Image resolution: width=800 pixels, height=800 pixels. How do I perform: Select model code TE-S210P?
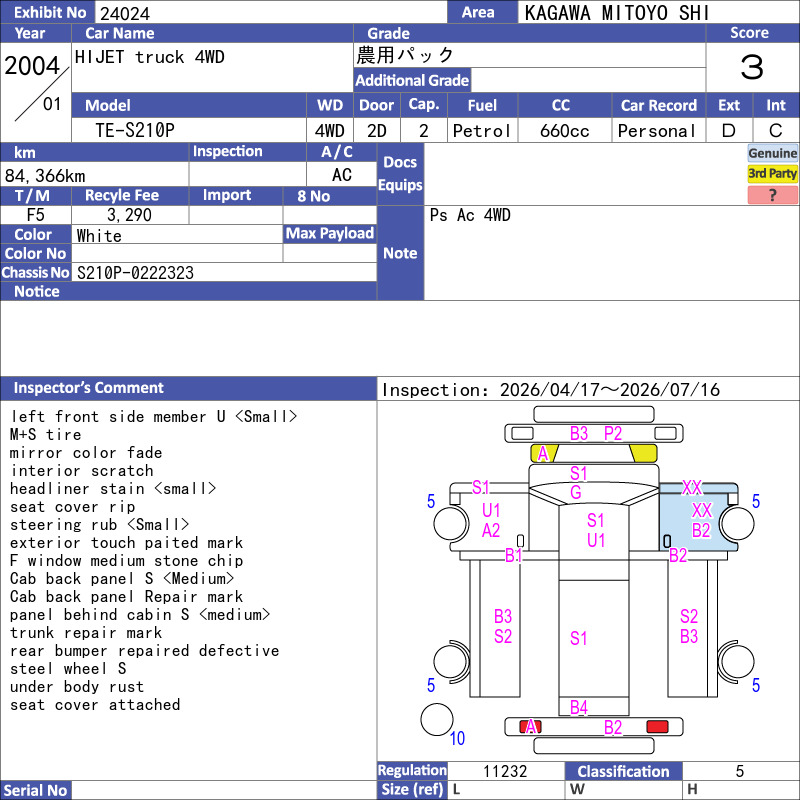click(135, 131)
